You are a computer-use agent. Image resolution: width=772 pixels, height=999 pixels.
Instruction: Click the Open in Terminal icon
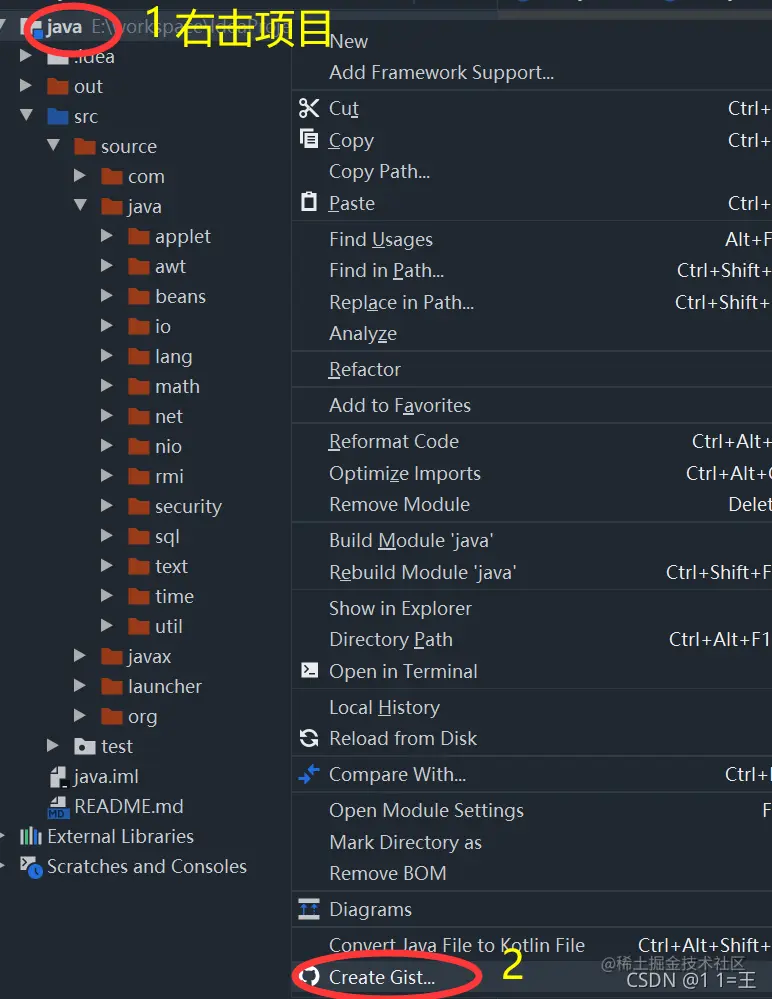(x=310, y=670)
